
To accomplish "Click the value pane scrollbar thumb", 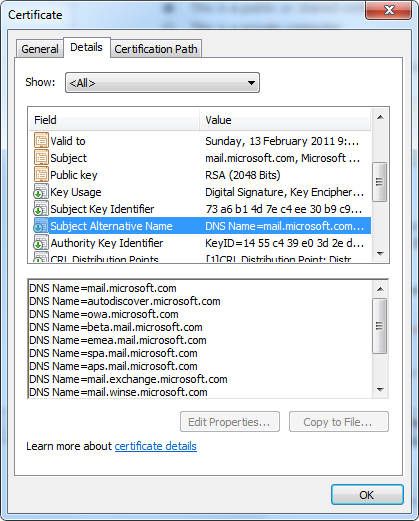I will tap(379, 326).
